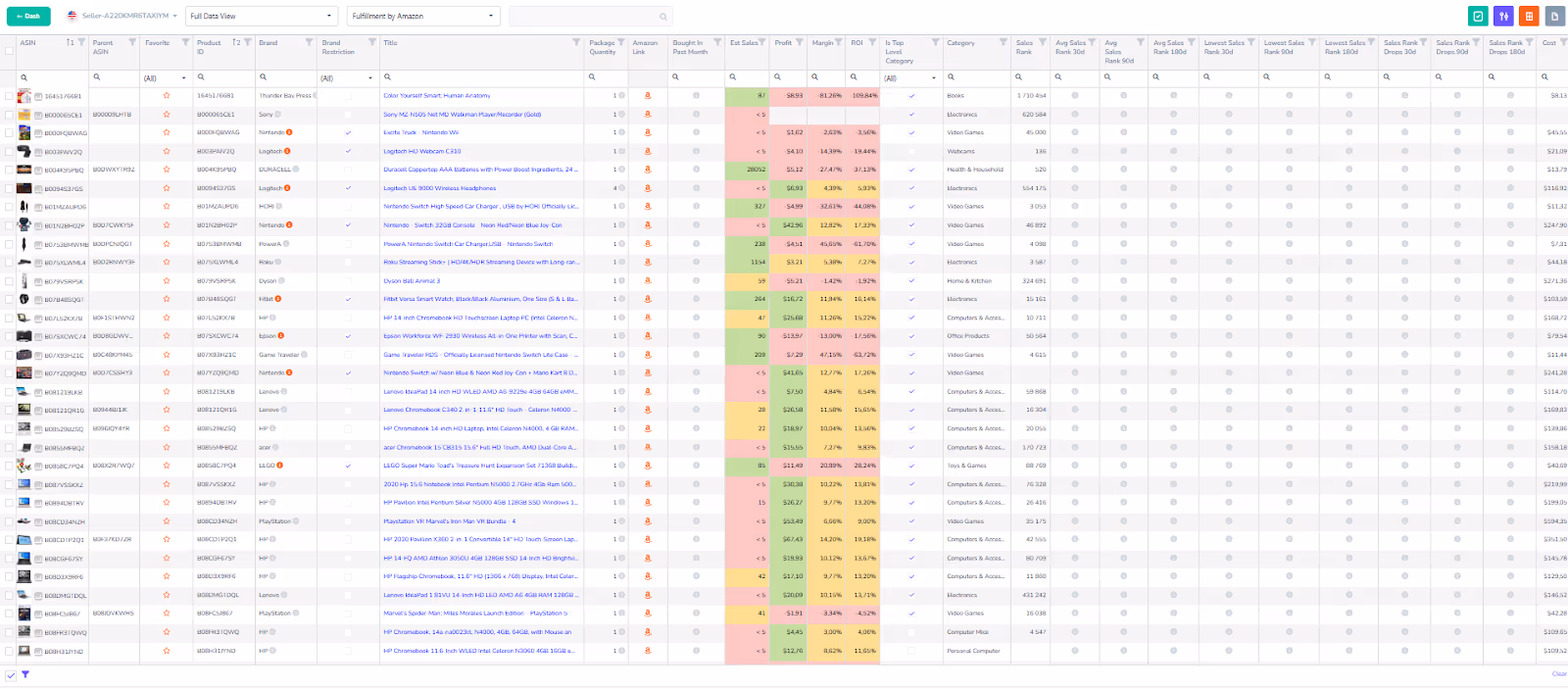Screen dimensions: 1568x689
Task: Open Favorite column (All) filter dropdown
Action: pyautogui.click(x=165, y=77)
